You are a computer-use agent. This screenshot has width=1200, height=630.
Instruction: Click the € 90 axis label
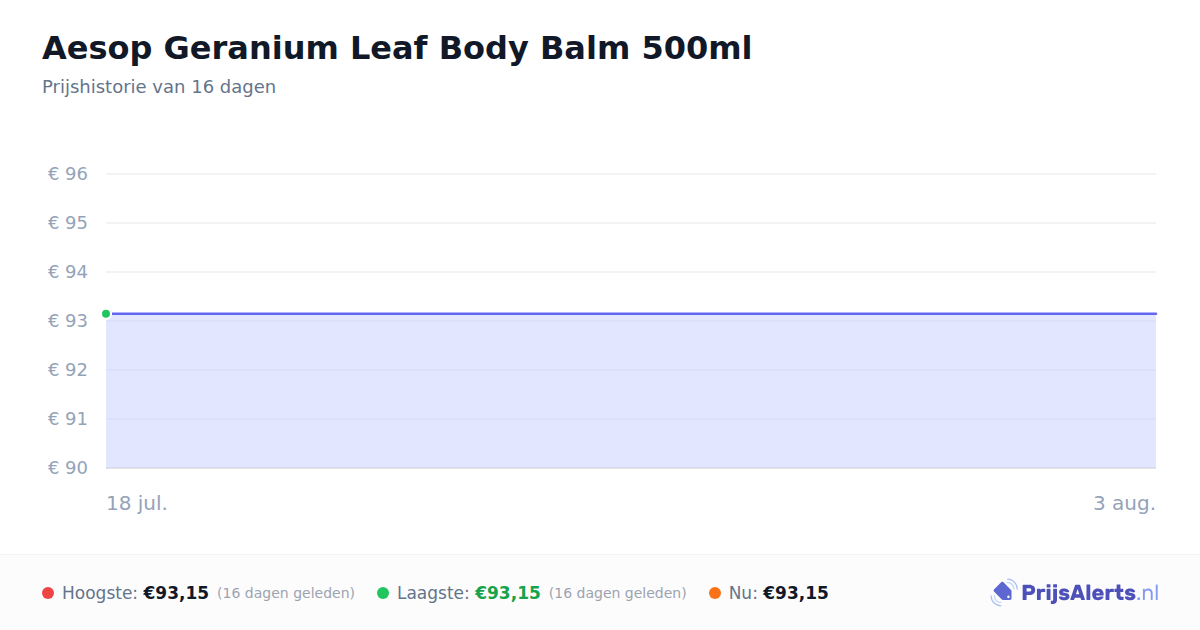(x=68, y=468)
